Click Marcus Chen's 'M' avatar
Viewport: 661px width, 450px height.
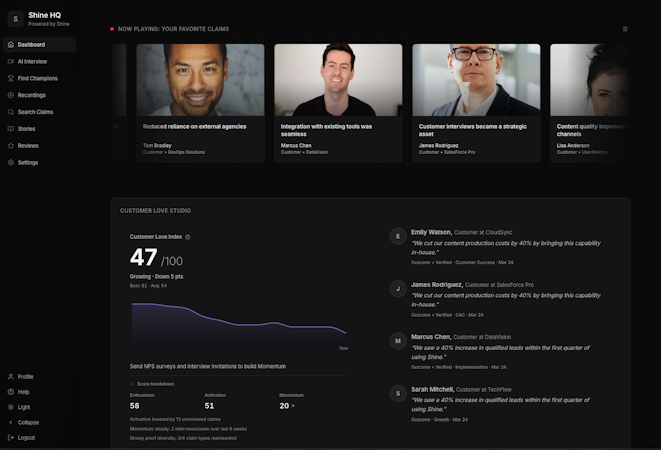(x=398, y=341)
